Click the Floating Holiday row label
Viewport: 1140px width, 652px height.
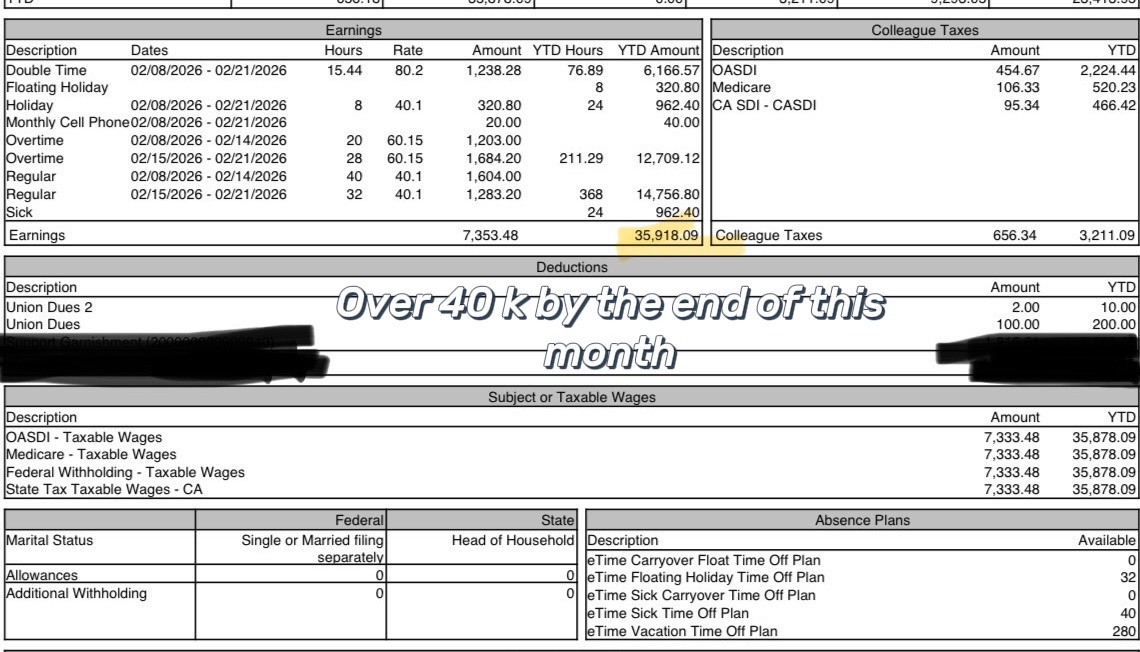pos(57,87)
